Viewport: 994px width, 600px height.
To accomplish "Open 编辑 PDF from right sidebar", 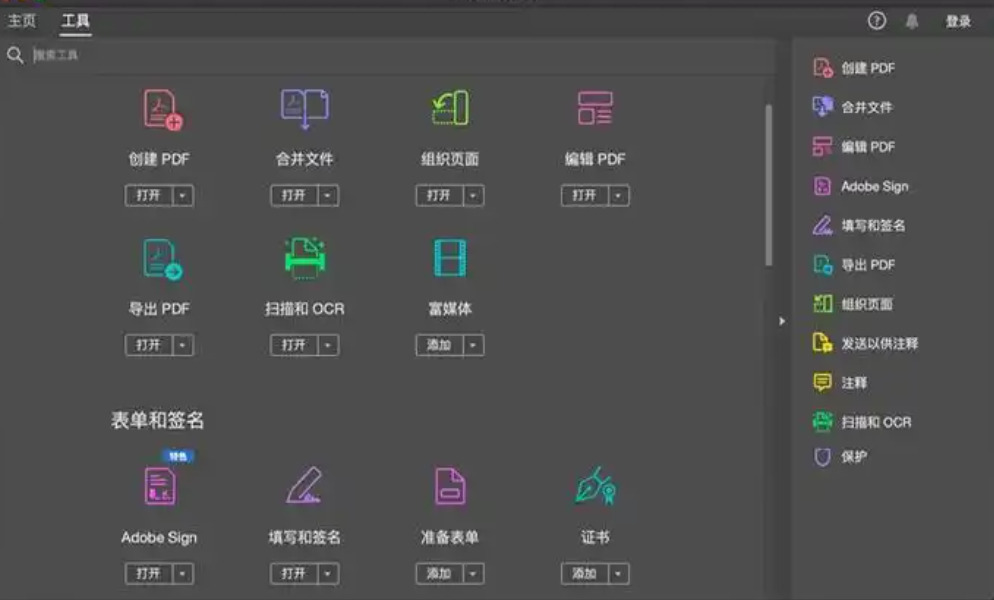I will point(855,147).
